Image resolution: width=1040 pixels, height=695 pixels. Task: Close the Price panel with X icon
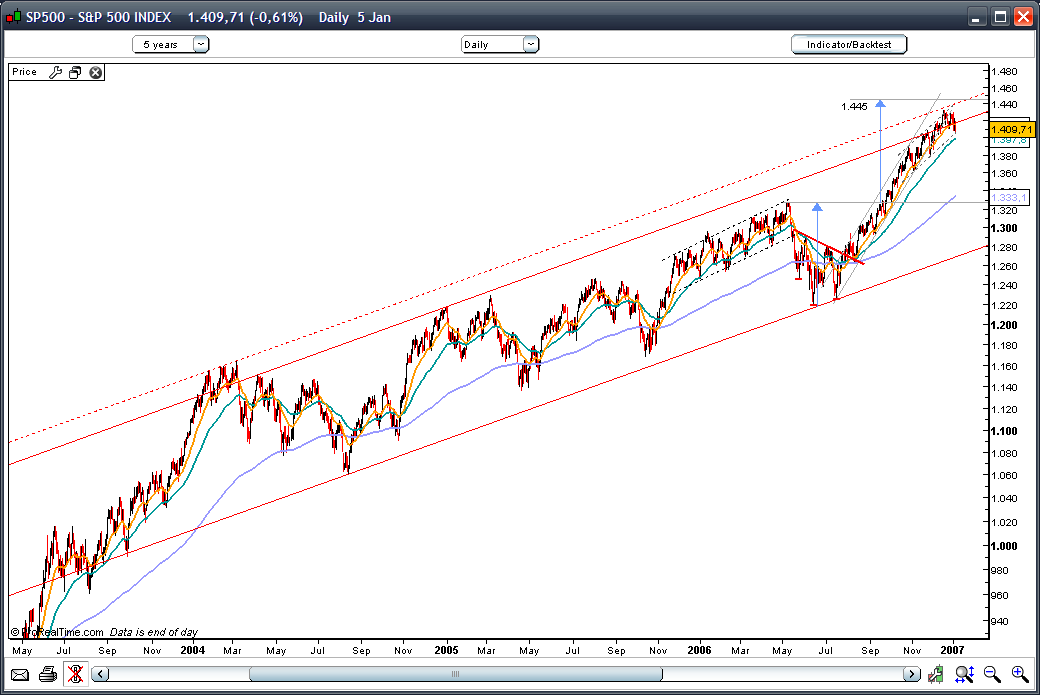95,72
